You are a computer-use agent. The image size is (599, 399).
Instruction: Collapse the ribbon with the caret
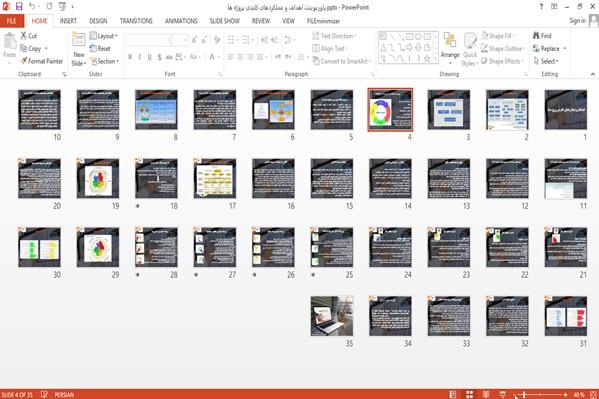593,74
